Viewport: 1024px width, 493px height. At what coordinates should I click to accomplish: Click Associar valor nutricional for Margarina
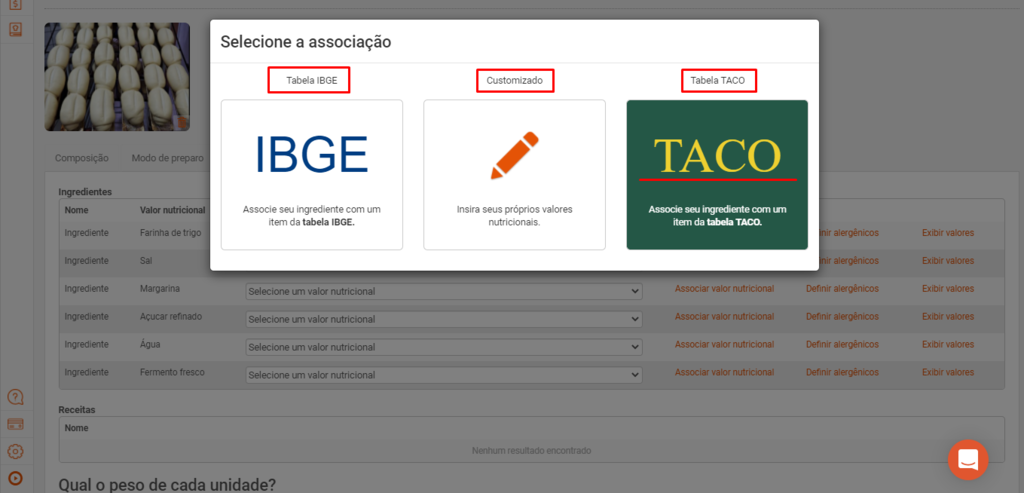coord(724,289)
